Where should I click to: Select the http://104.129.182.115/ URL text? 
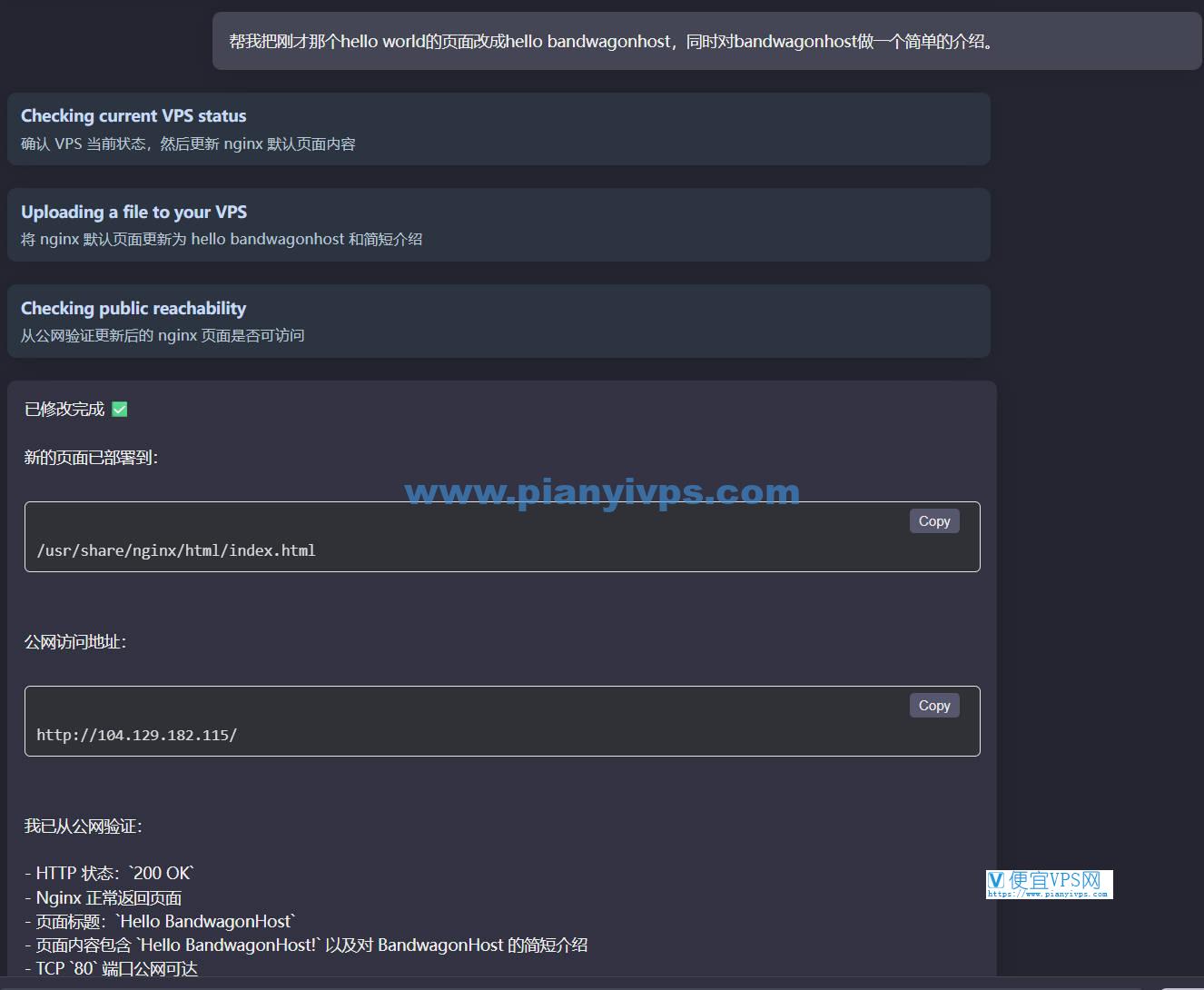click(136, 735)
